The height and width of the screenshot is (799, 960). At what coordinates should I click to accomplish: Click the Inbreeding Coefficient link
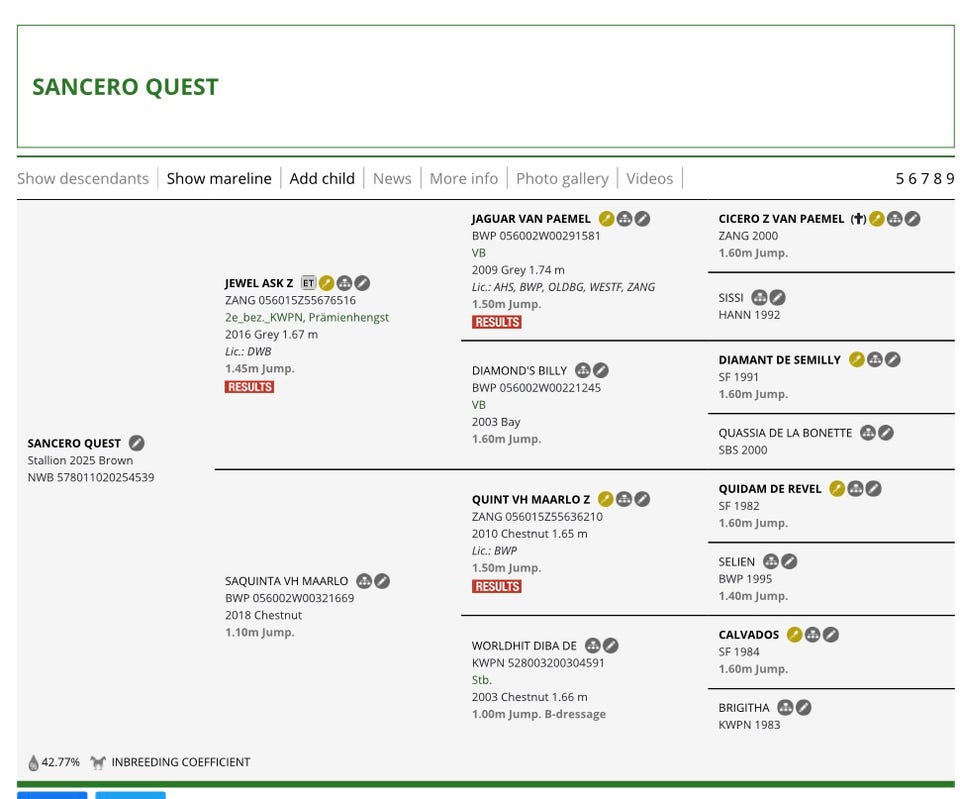pos(181,762)
